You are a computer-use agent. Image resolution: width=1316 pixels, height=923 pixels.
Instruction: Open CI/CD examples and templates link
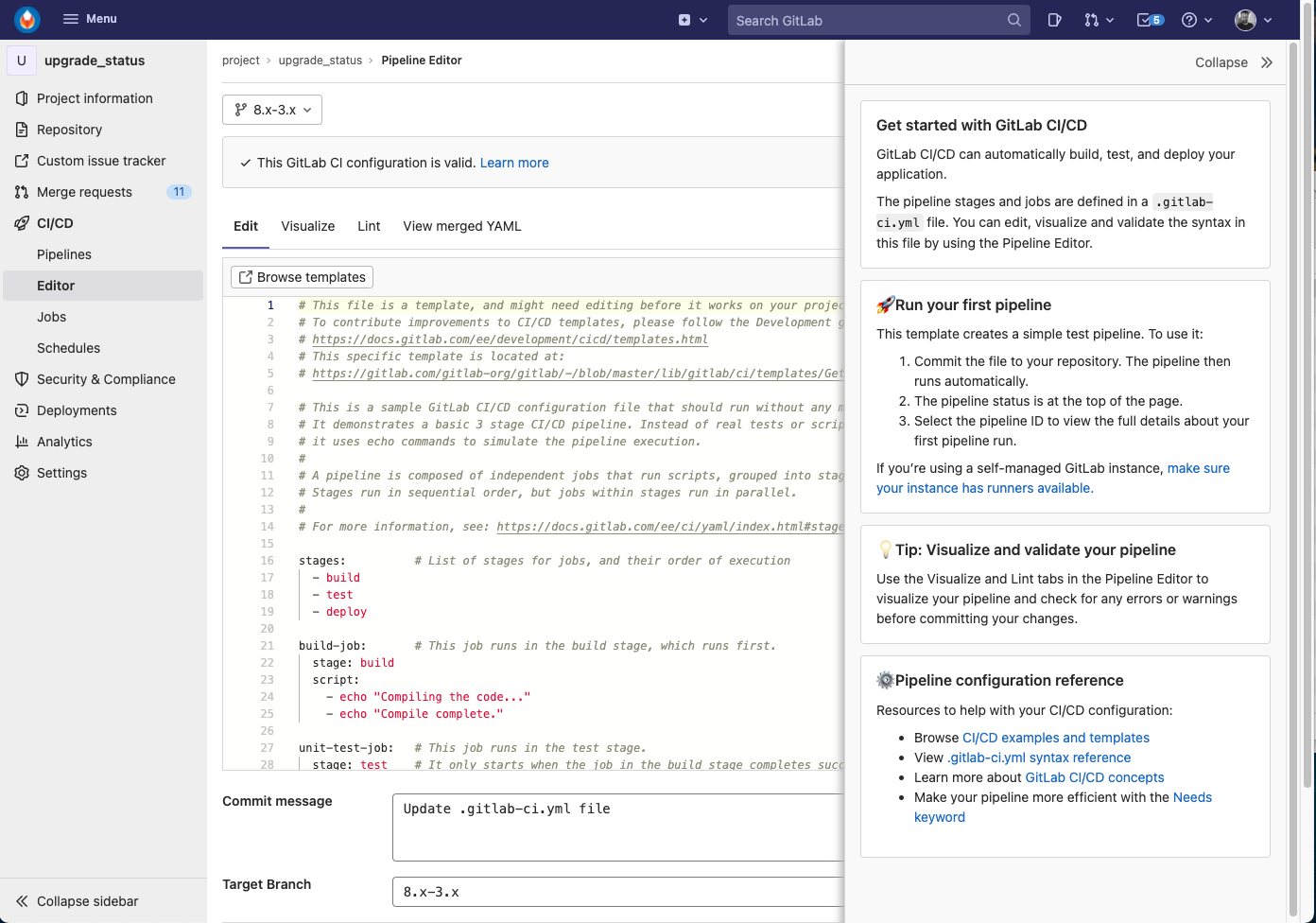tap(1056, 738)
